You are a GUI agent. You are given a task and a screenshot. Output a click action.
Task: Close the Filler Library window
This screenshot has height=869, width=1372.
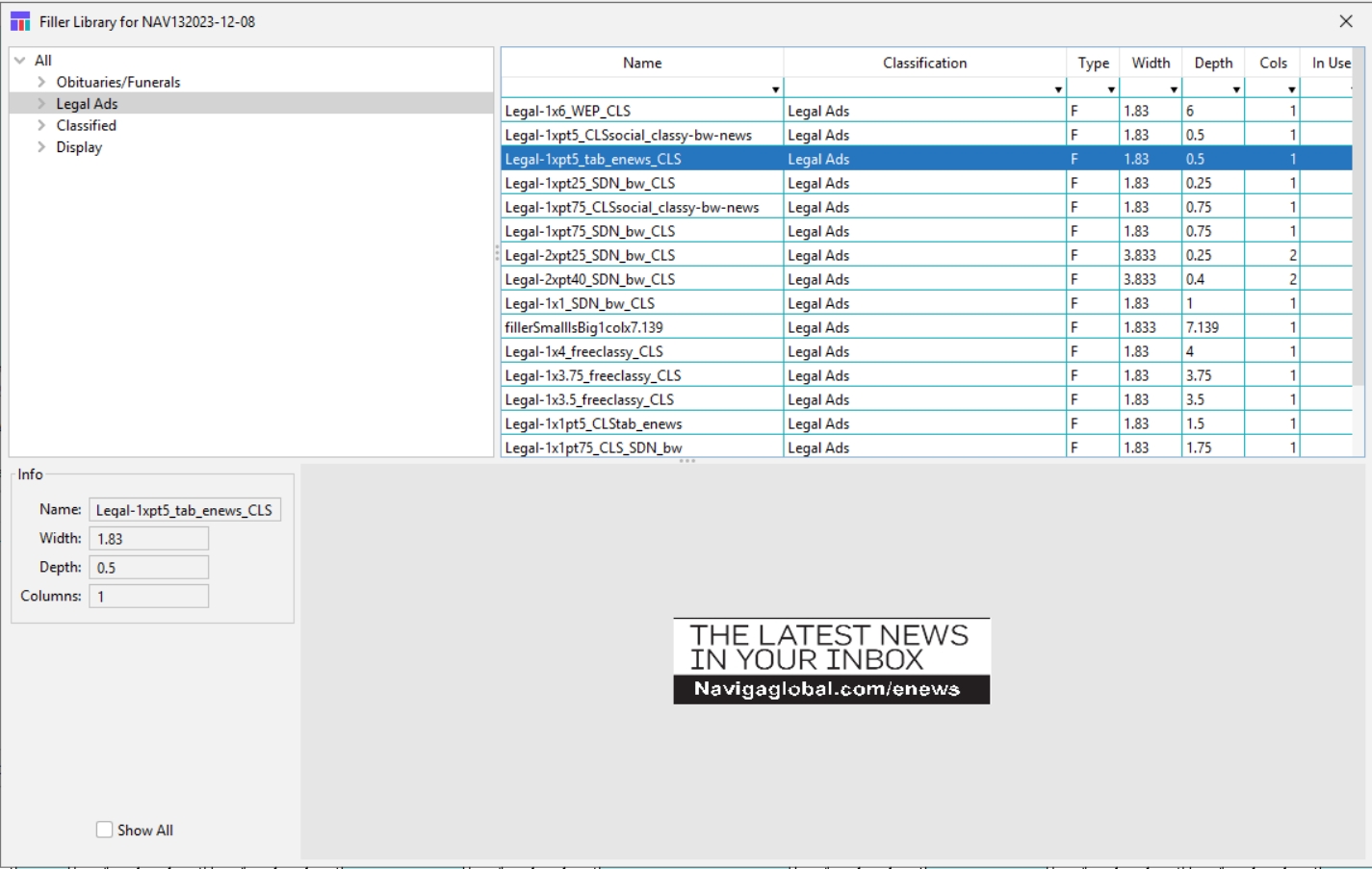[x=1346, y=21]
